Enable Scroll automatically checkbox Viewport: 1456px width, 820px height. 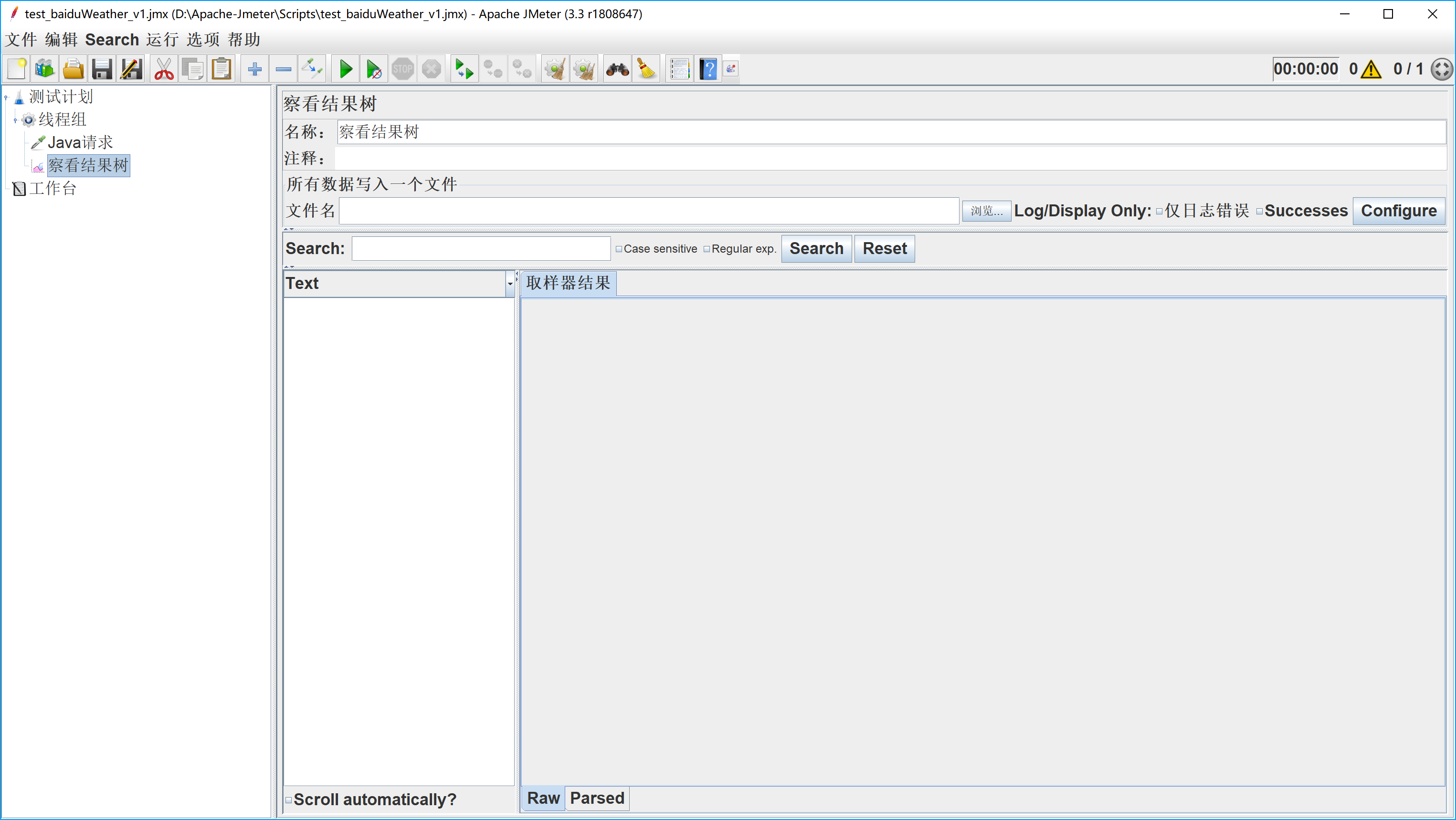coord(289,799)
